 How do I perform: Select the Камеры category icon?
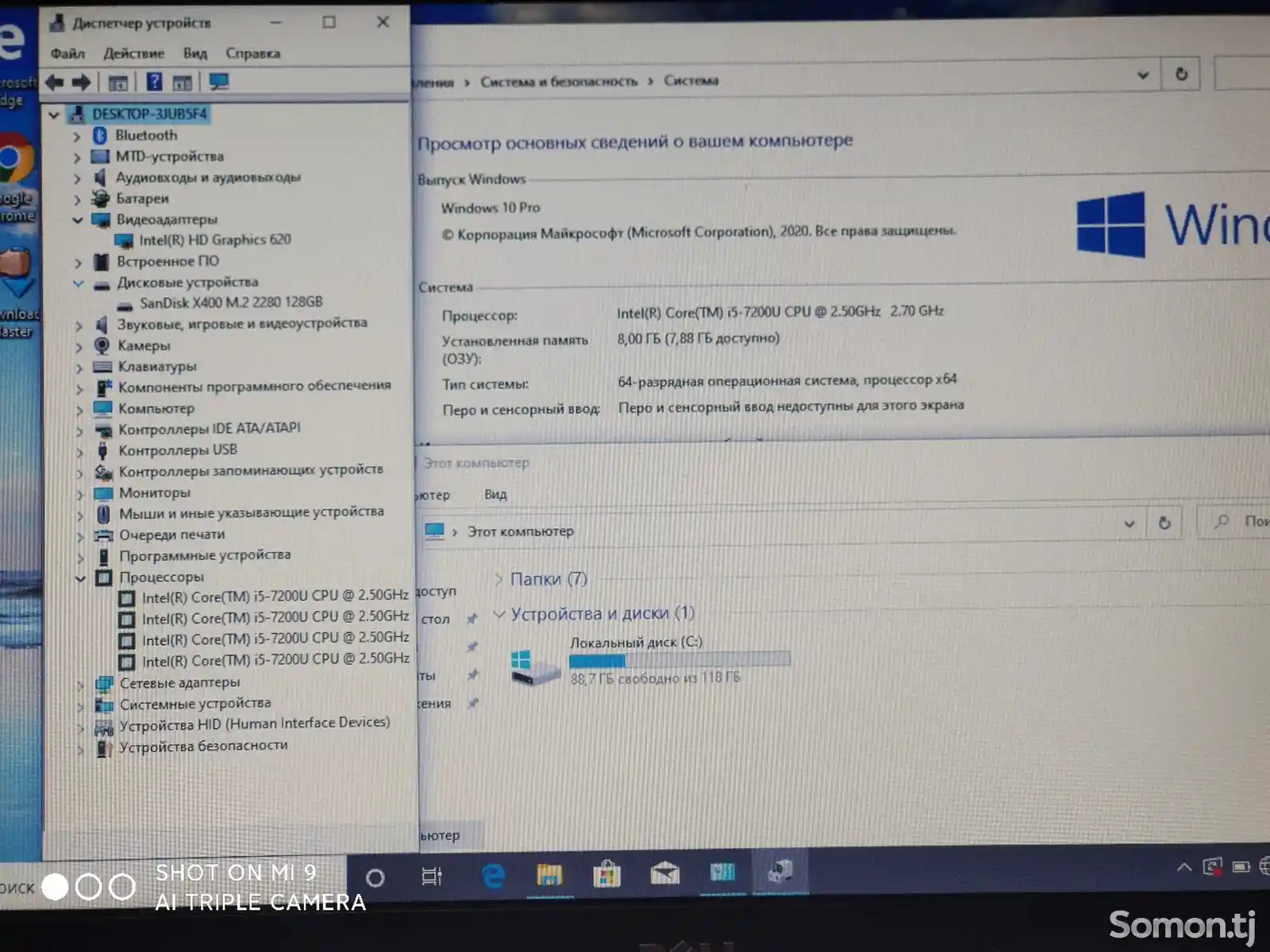coord(102,345)
